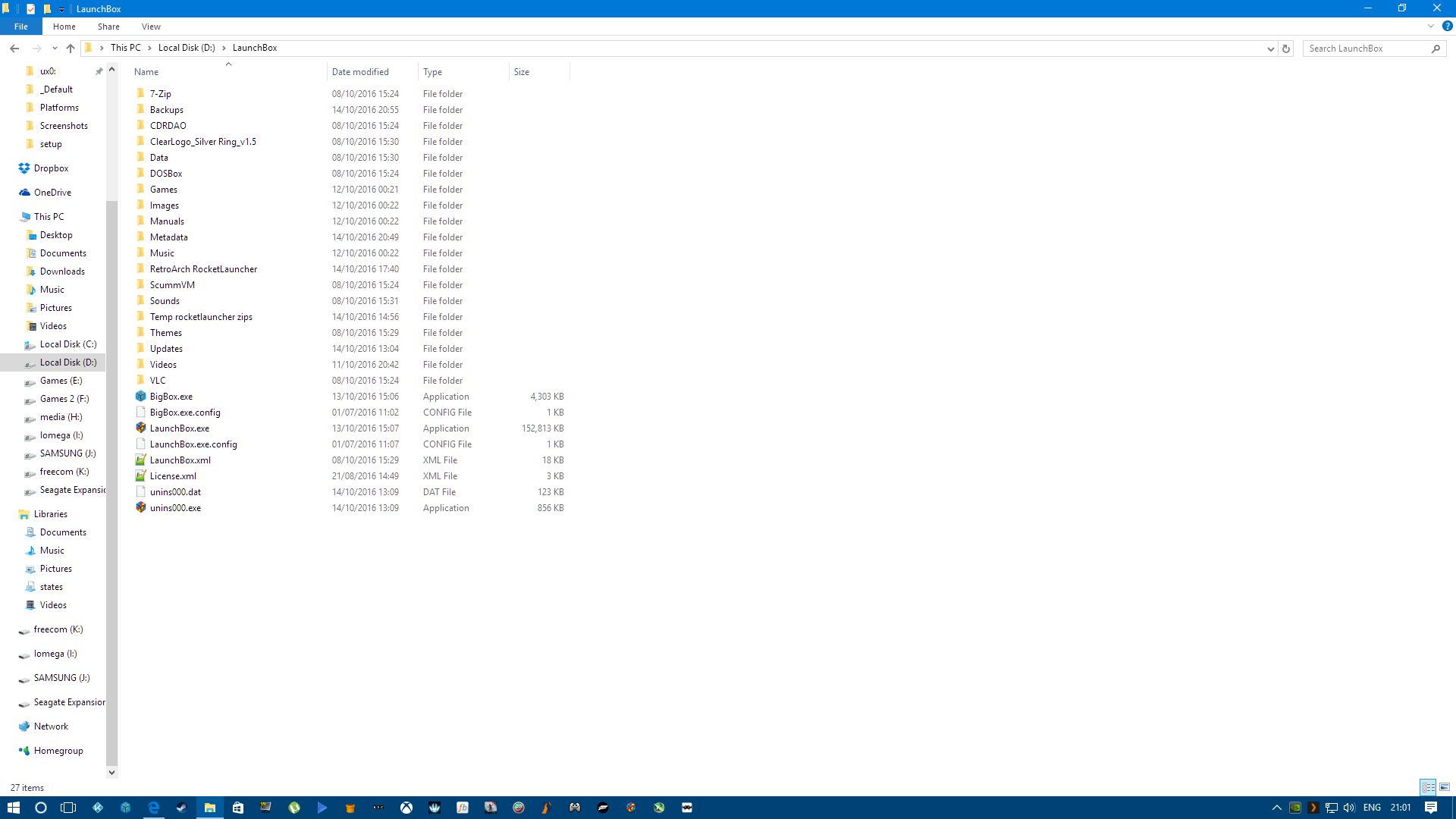1456x819 pixels.
Task: Switch to Details view layout button
Action: (x=1428, y=787)
